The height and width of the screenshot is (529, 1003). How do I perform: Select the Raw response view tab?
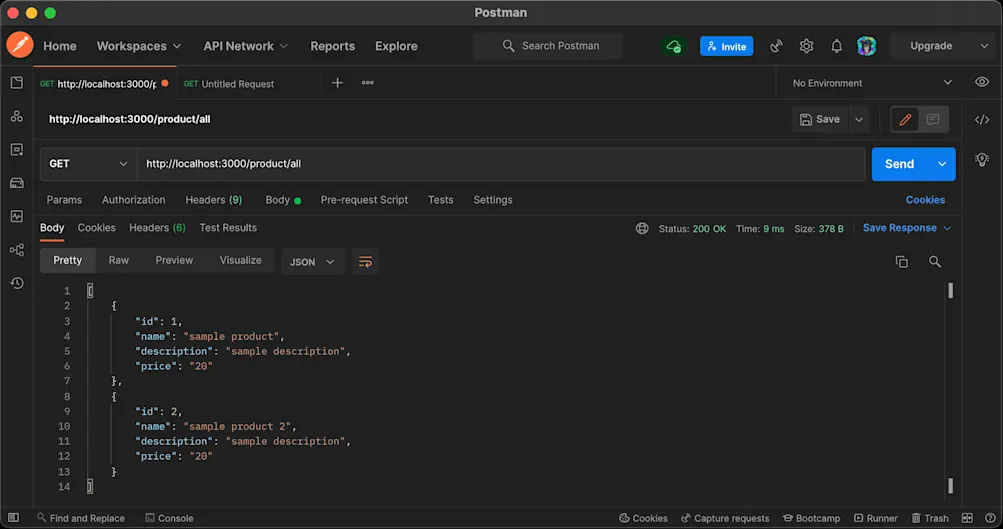click(118, 260)
